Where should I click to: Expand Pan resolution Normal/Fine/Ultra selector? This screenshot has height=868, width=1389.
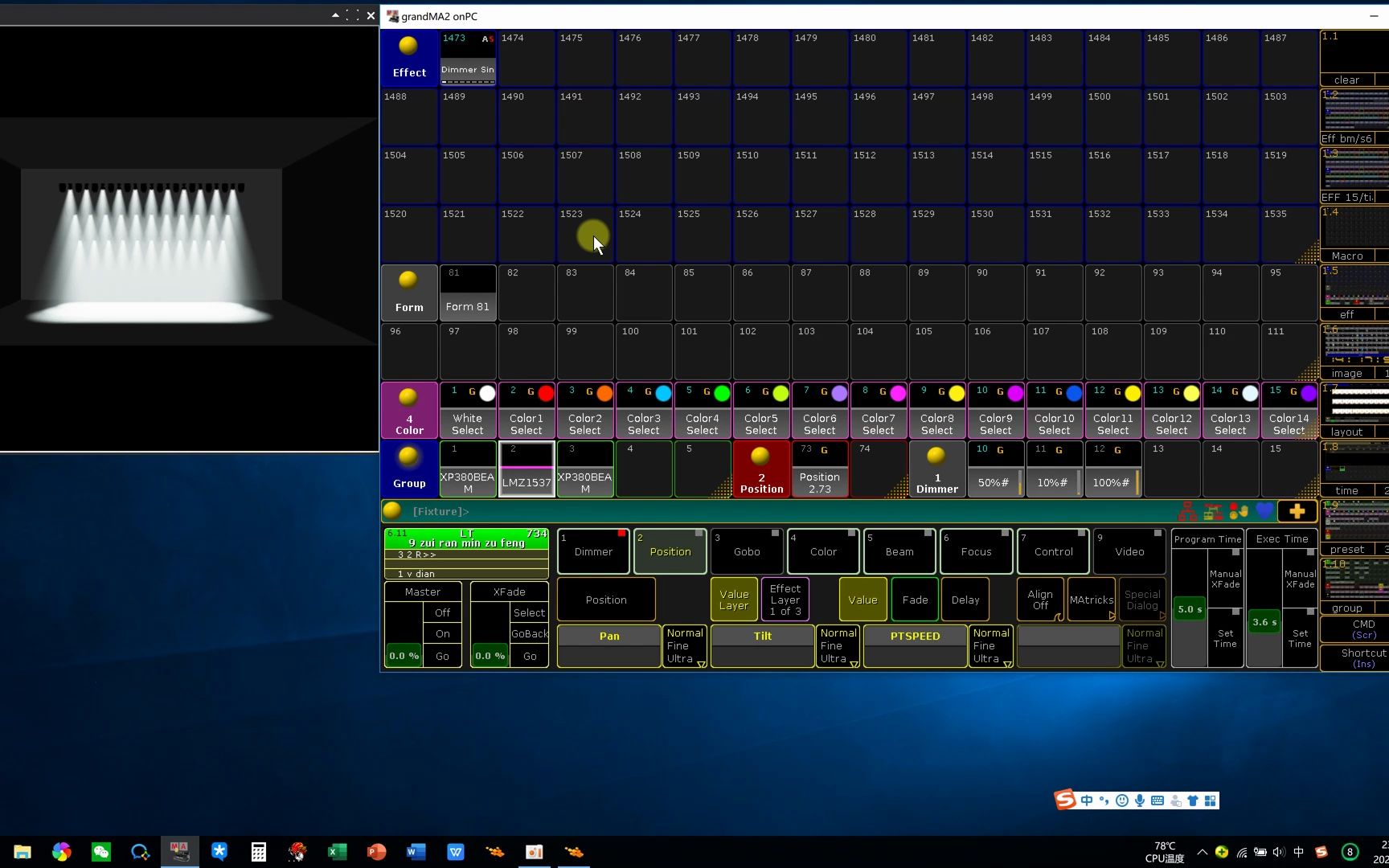(x=685, y=646)
